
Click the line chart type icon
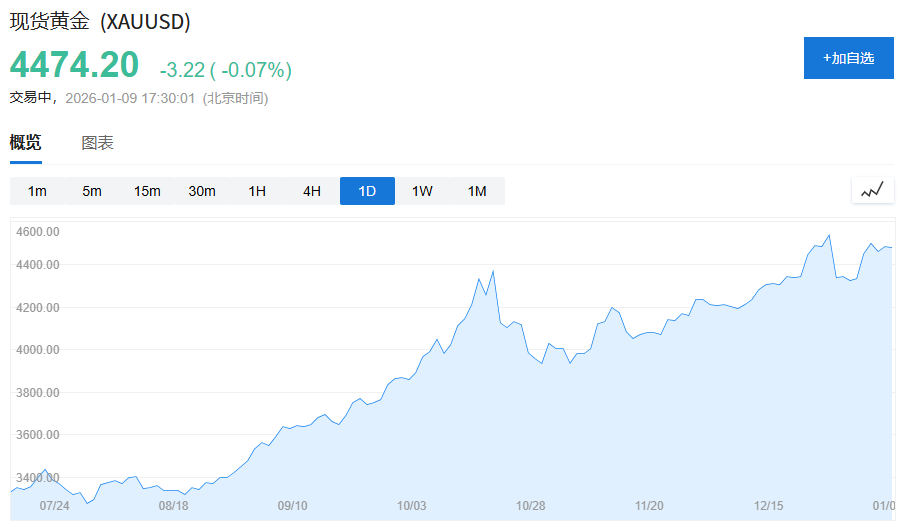pyautogui.click(x=872, y=190)
